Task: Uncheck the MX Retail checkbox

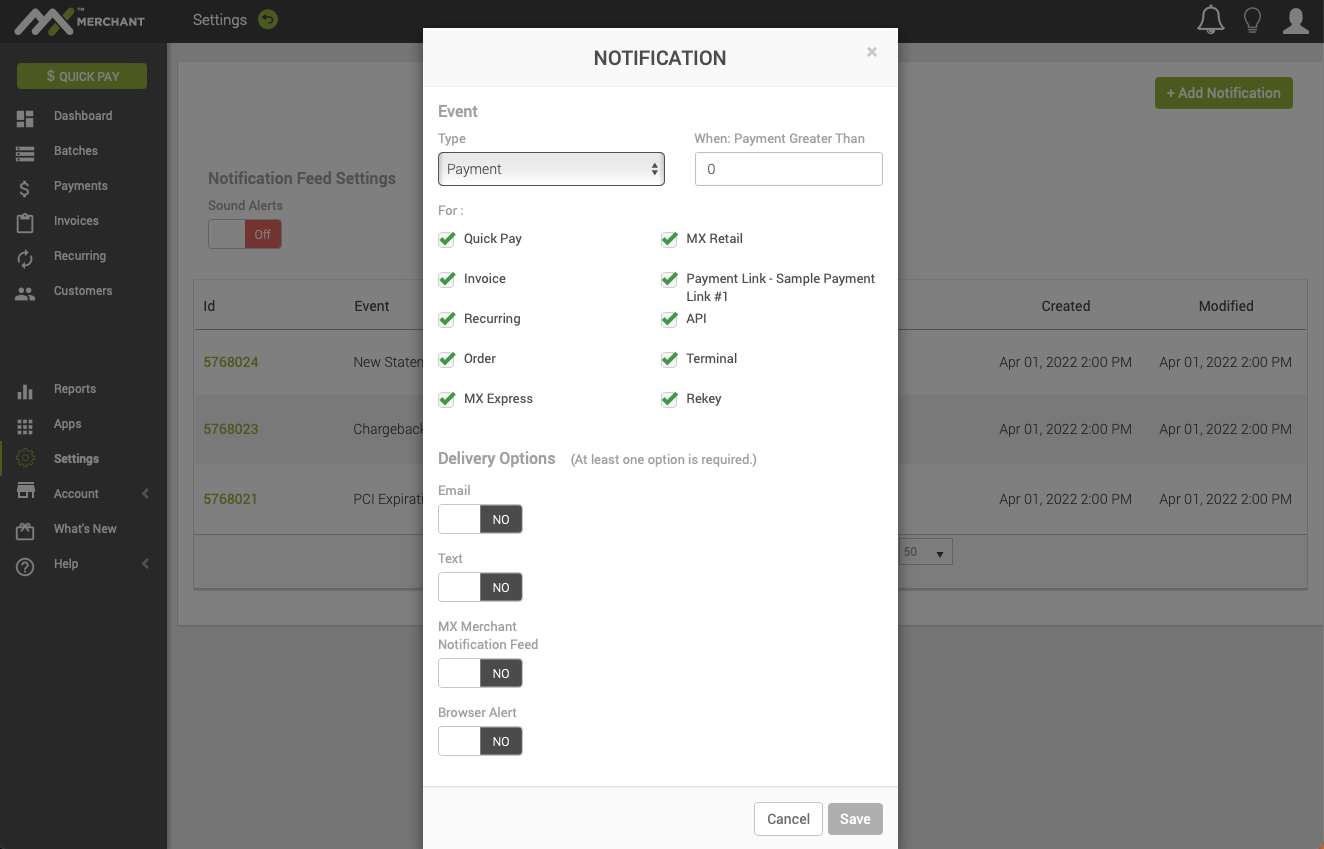Action: 669,239
